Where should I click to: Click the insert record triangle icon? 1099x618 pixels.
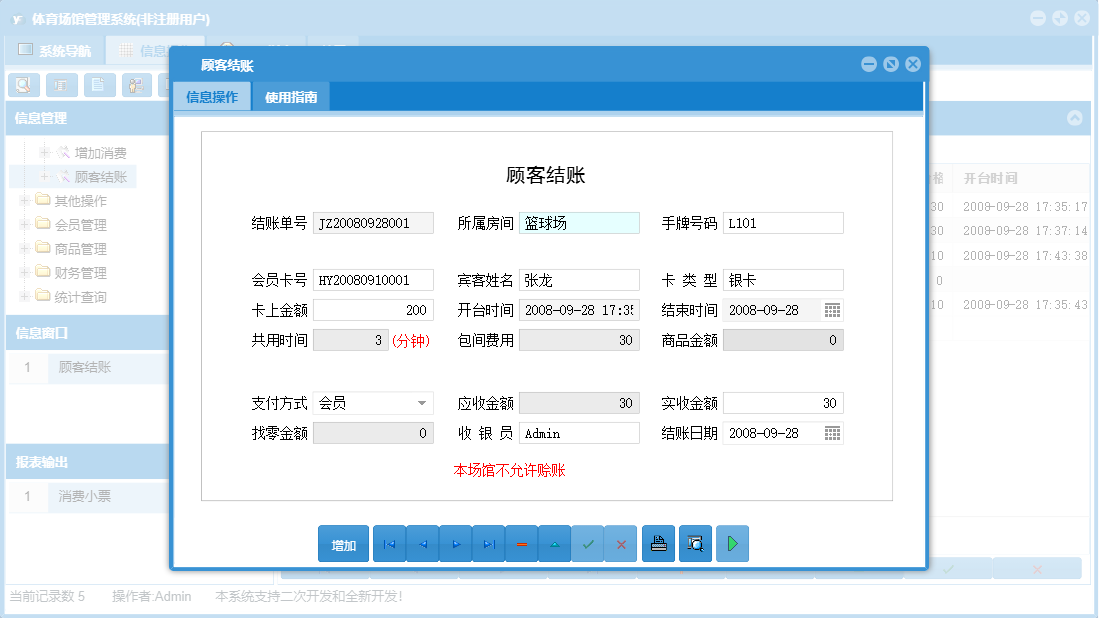click(555, 543)
